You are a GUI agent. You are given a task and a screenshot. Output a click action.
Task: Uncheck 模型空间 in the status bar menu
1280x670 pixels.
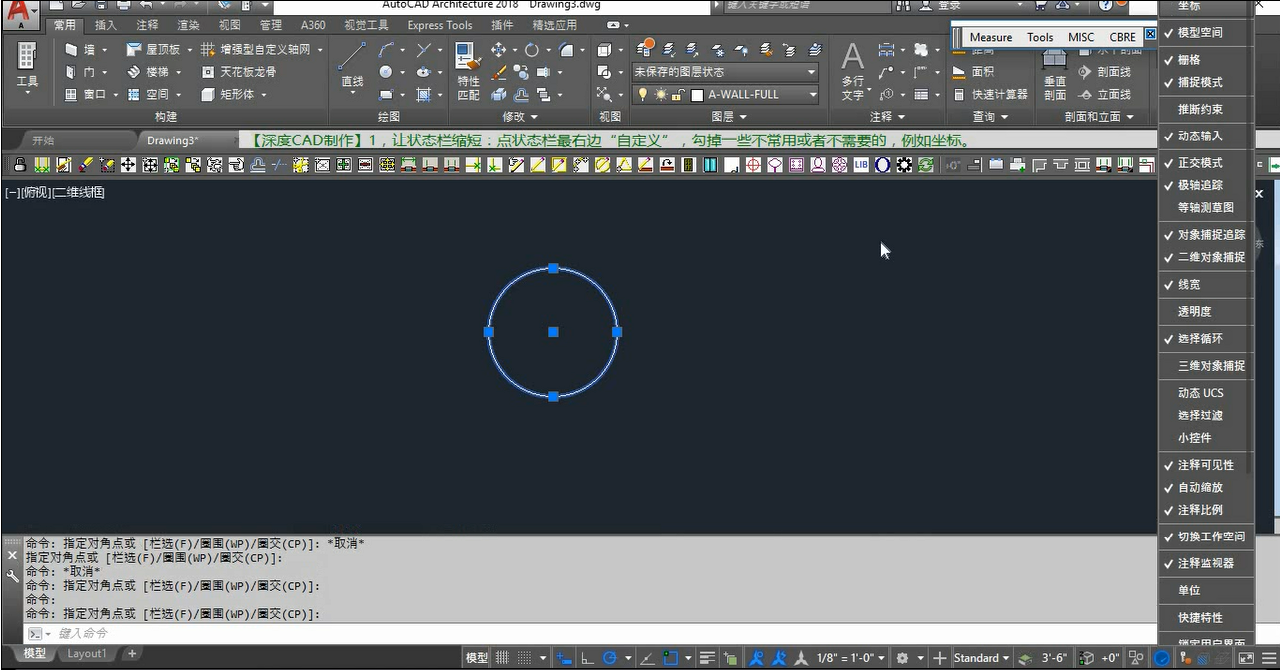[1205, 33]
